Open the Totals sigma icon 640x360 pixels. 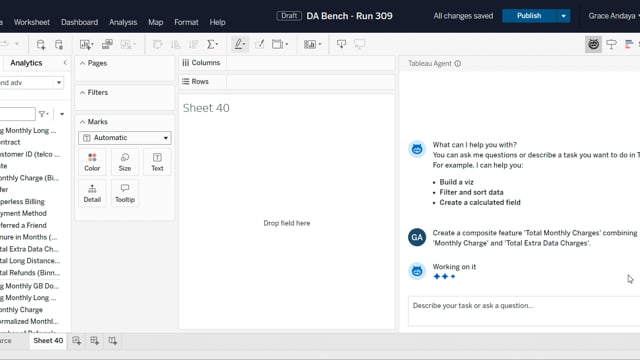(x=212, y=44)
